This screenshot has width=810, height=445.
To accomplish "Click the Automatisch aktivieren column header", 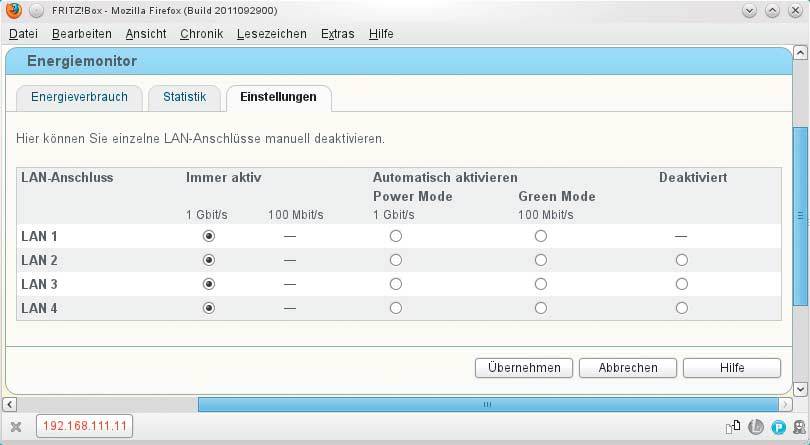I will coord(445,178).
